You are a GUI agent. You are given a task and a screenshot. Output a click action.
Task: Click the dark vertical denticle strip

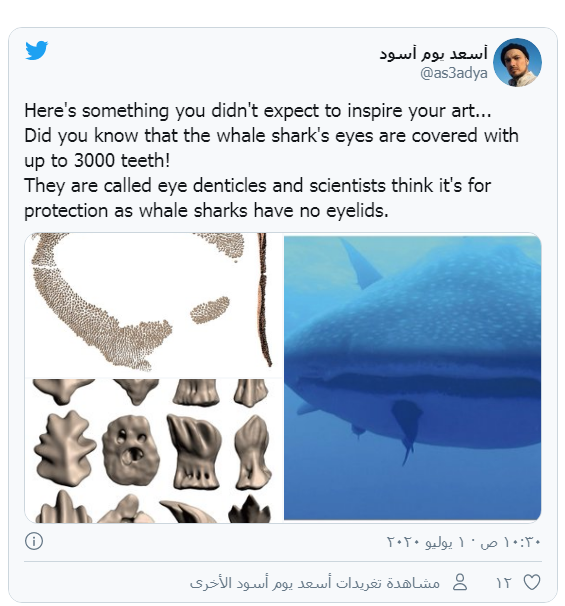[x=265, y=300]
